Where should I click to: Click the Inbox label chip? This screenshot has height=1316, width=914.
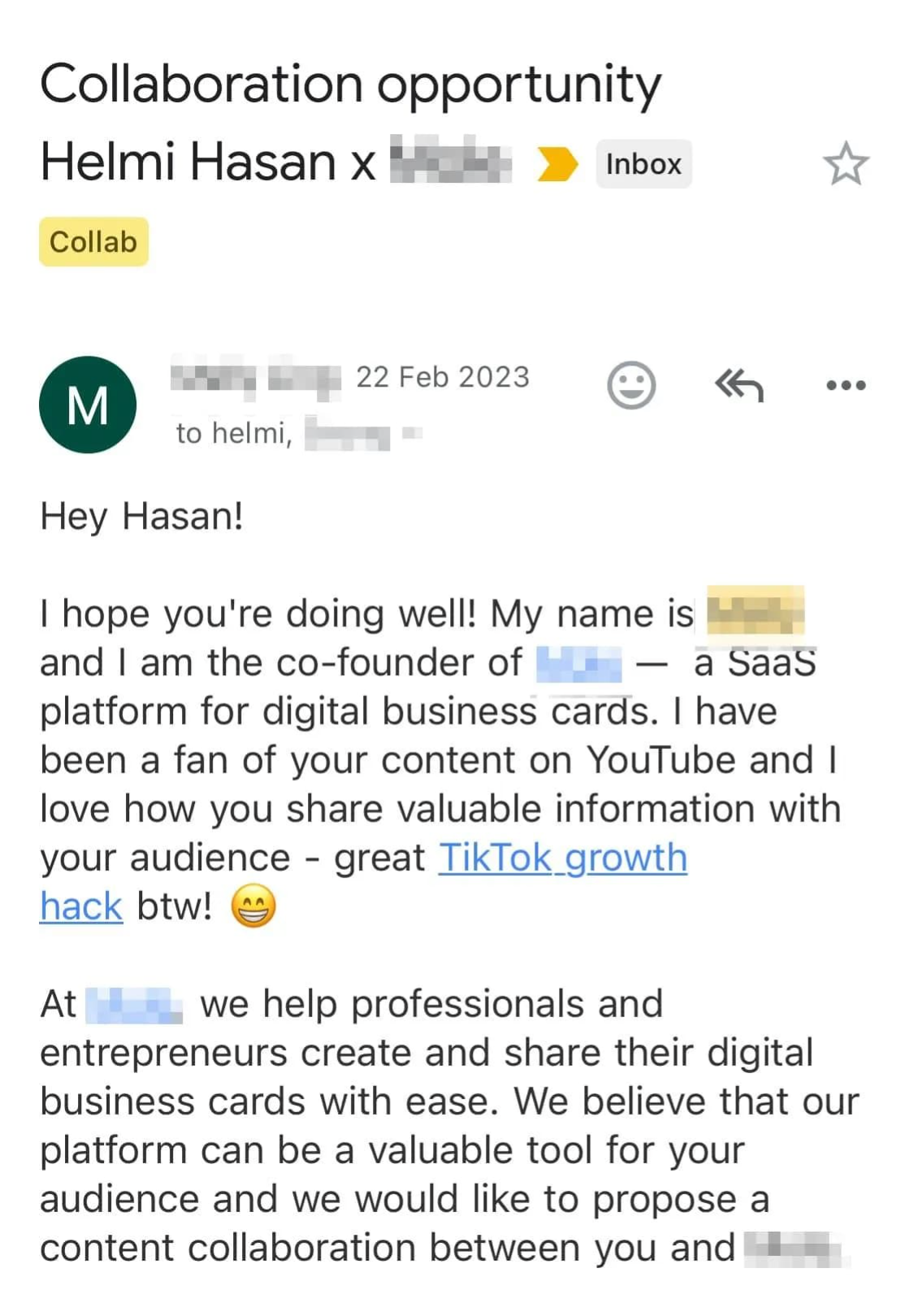pos(643,164)
